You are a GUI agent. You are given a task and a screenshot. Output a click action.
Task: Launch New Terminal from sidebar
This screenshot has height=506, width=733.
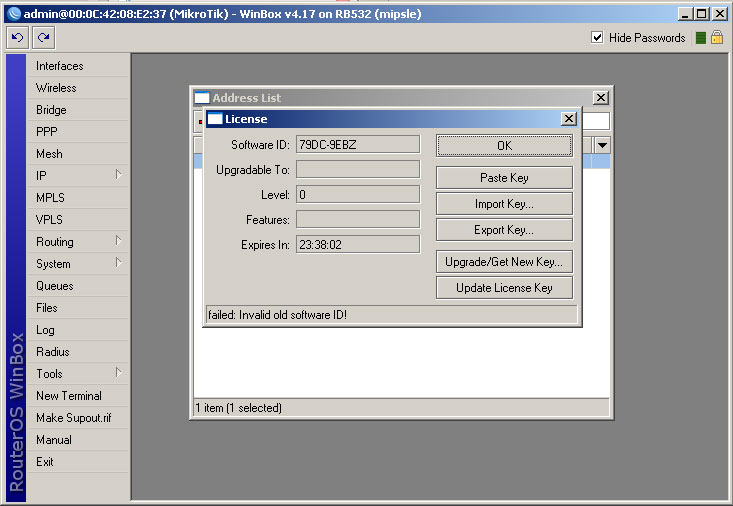pyautogui.click(x=78, y=396)
